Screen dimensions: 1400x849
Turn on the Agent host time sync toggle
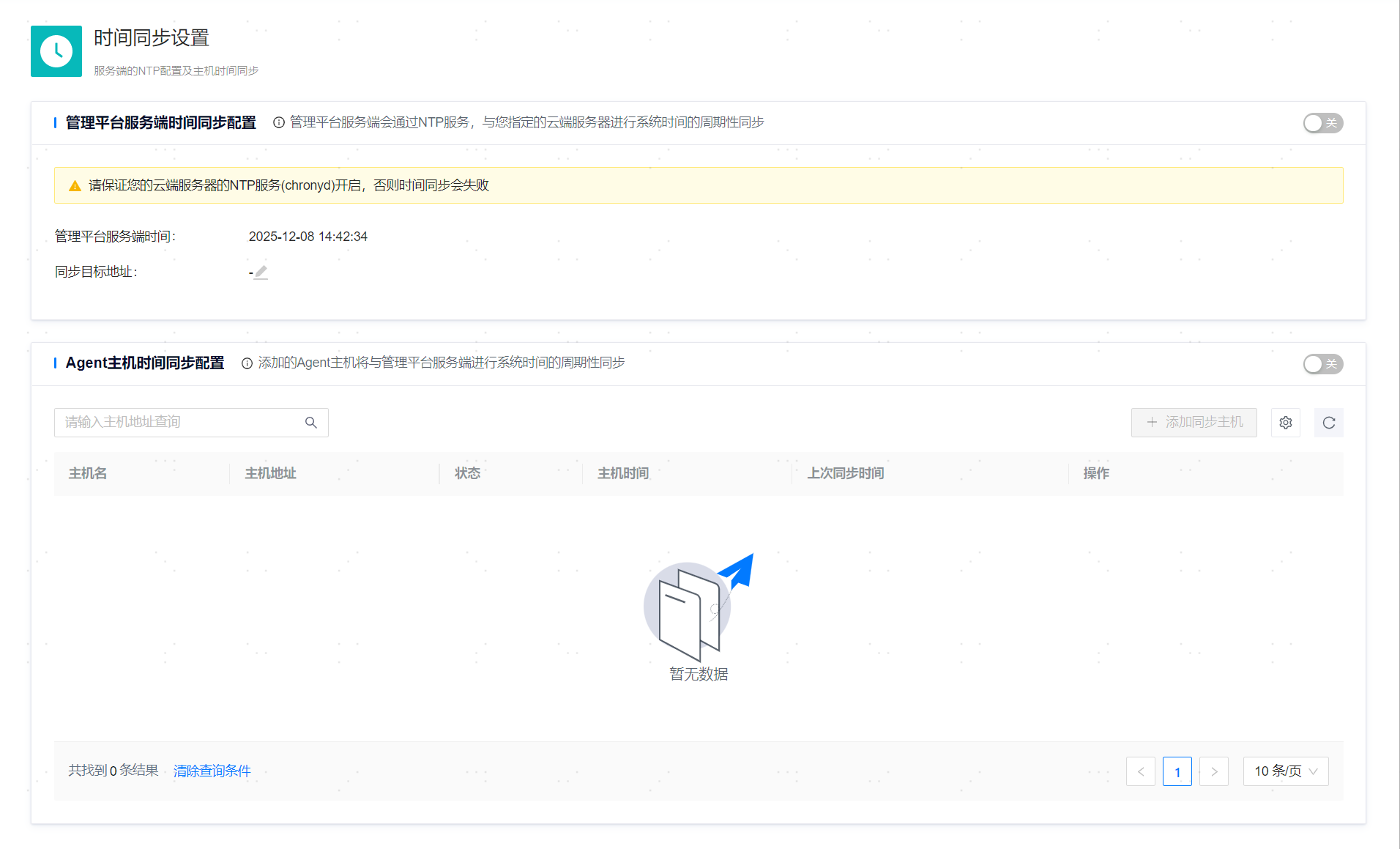[1322, 364]
